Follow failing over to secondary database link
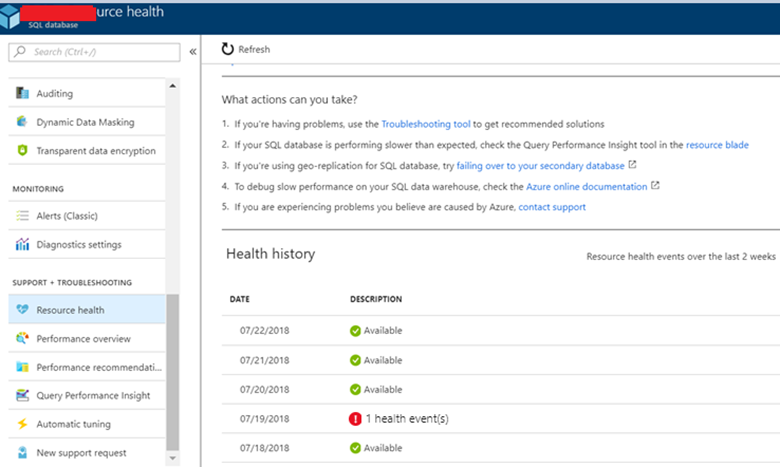 (540, 166)
